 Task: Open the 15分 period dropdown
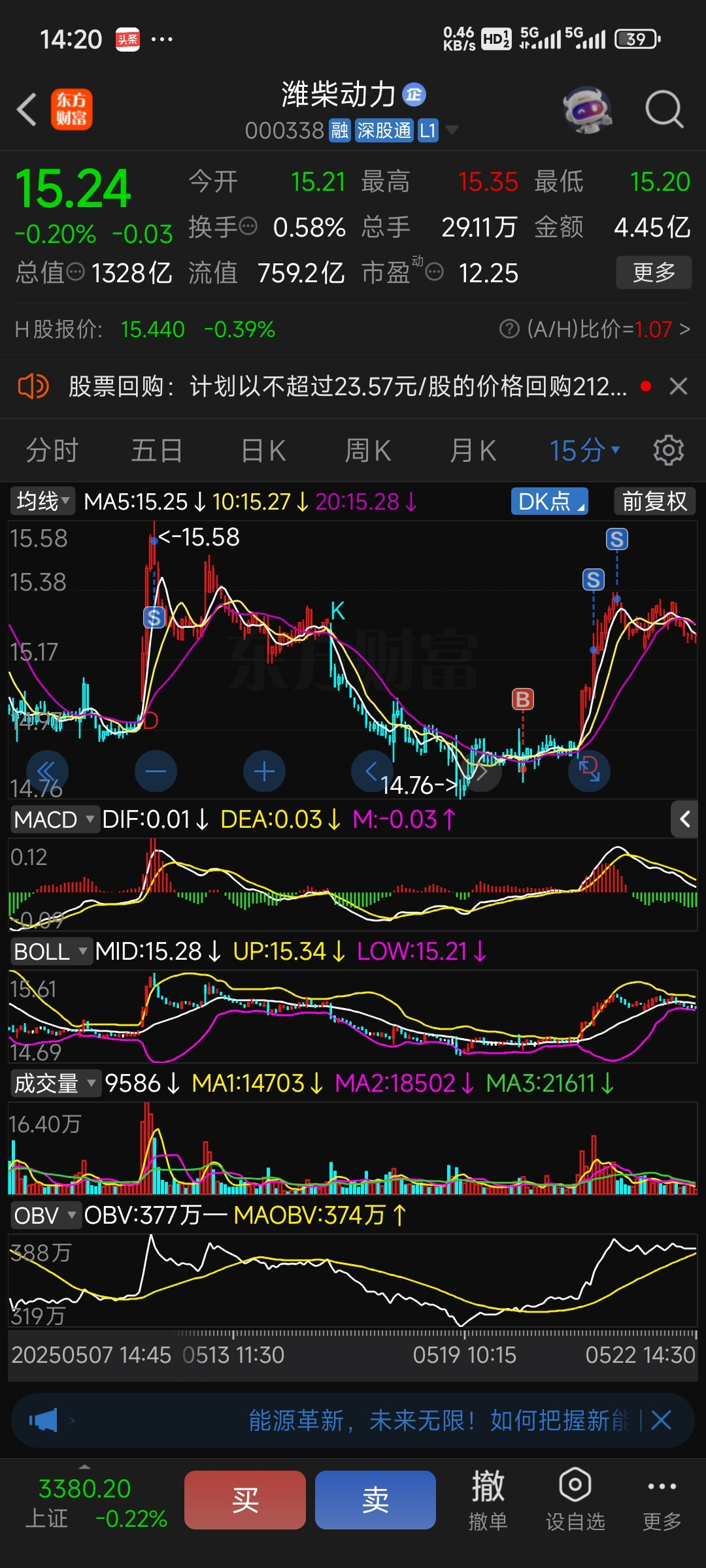(584, 451)
